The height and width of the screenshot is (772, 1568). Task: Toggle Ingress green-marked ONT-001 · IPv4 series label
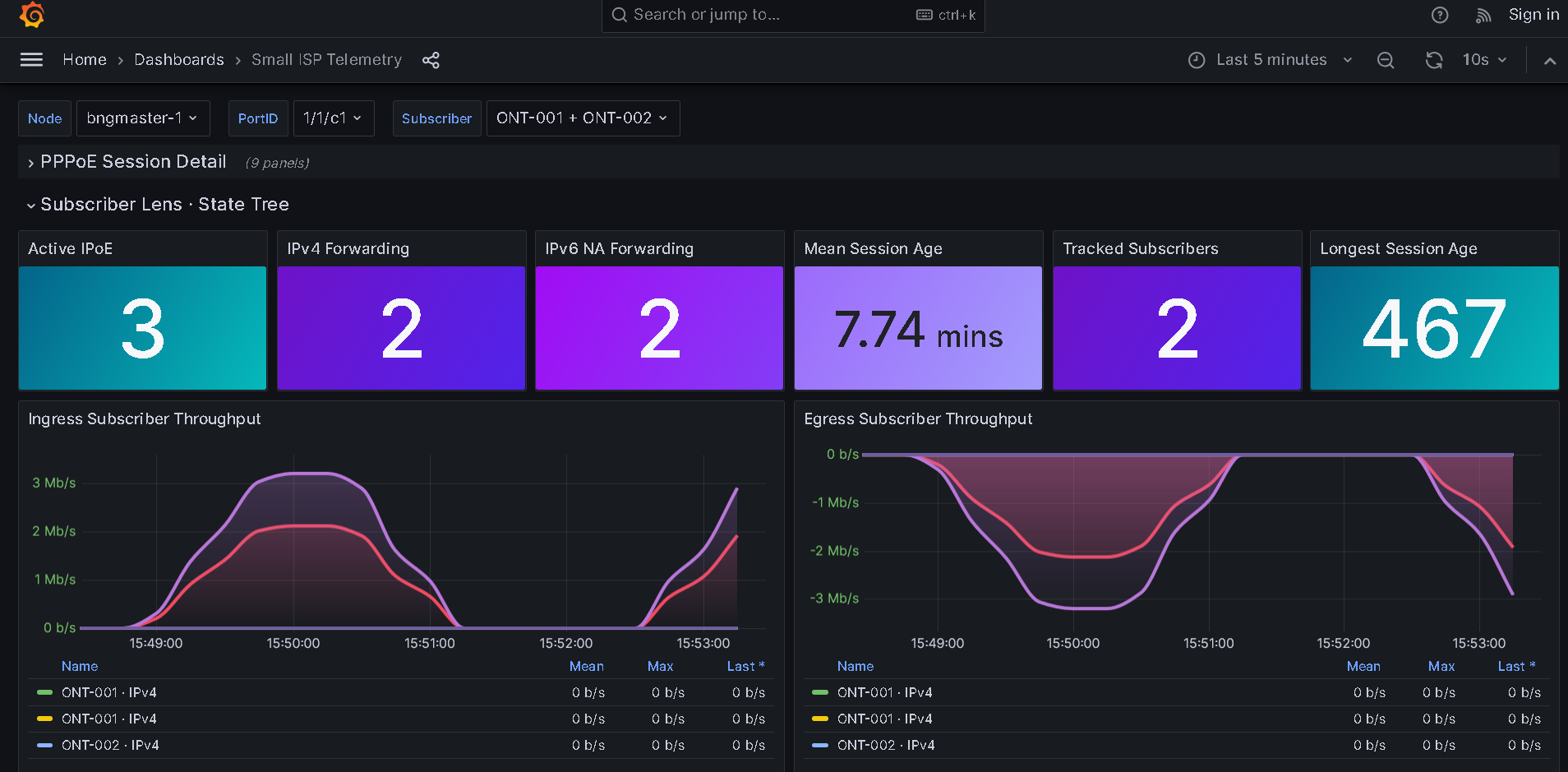[108, 692]
